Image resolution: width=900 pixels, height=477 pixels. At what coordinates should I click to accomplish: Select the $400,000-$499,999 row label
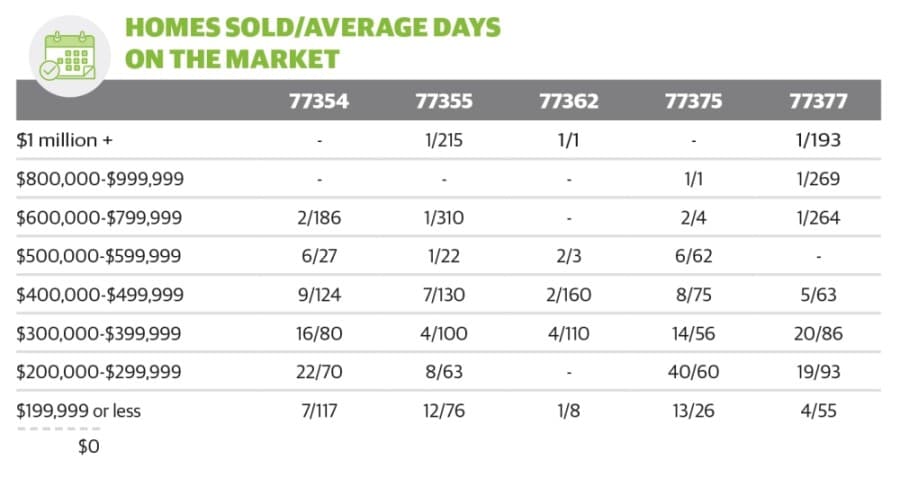tap(100, 294)
